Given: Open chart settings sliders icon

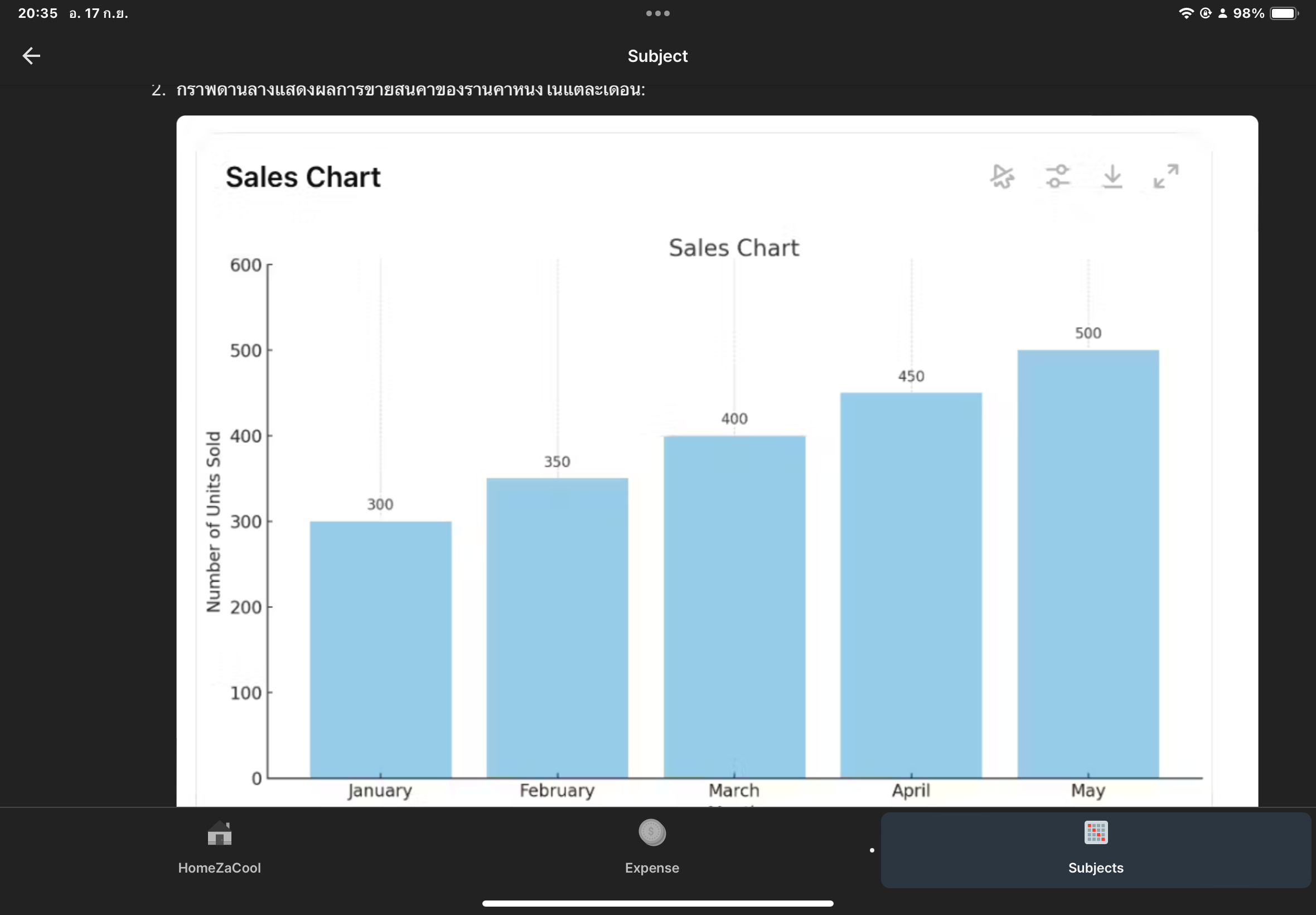Looking at the screenshot, I should point(1057,176).
